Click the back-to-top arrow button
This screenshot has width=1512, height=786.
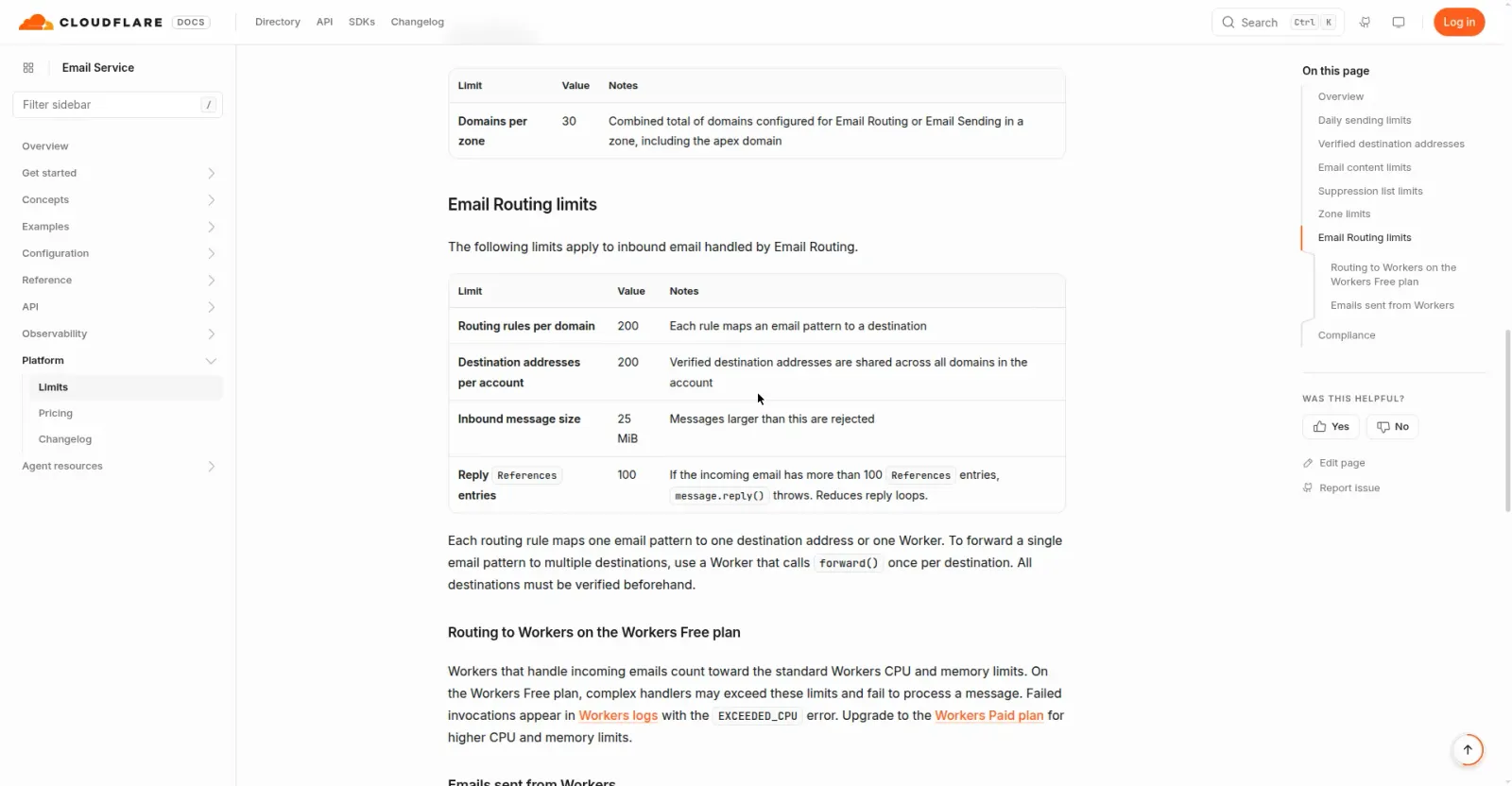pyautogui.click(x=1468, y=750)
